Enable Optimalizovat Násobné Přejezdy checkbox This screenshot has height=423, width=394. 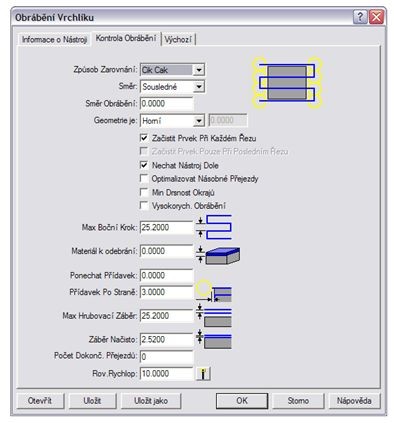point(144,179)
